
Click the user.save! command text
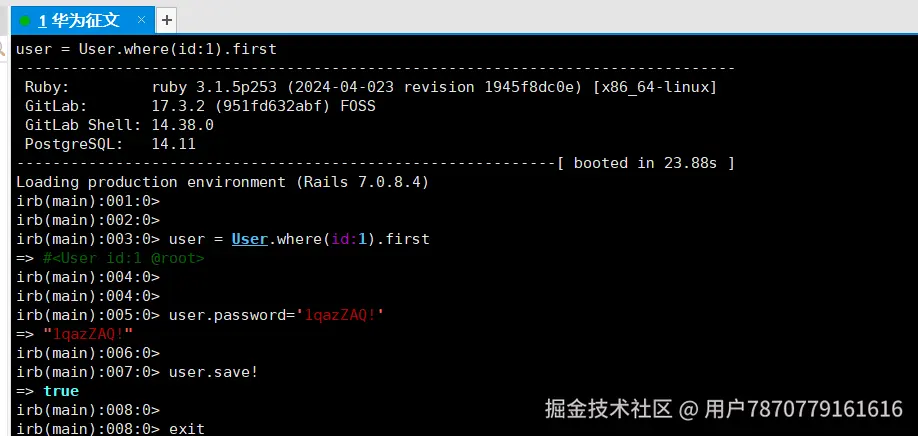[x=213, y=372]
